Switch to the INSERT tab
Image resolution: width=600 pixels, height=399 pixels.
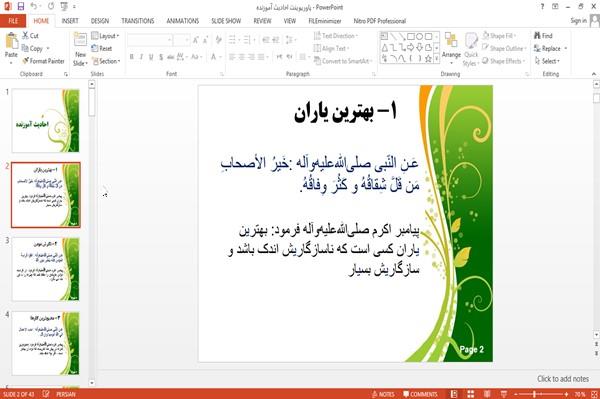tap(70, 21)
